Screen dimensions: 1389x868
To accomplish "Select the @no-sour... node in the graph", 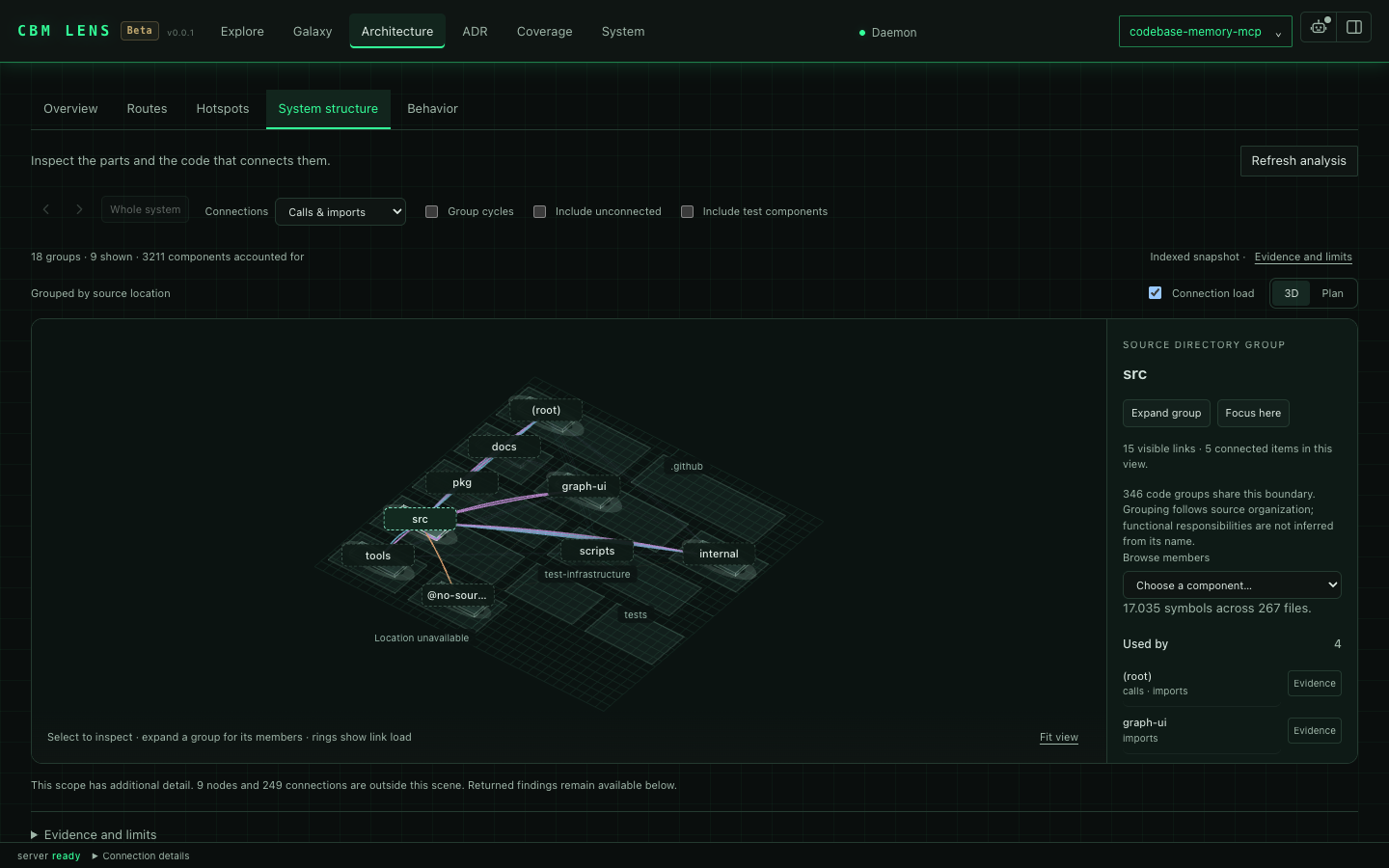I will [457, 595].
